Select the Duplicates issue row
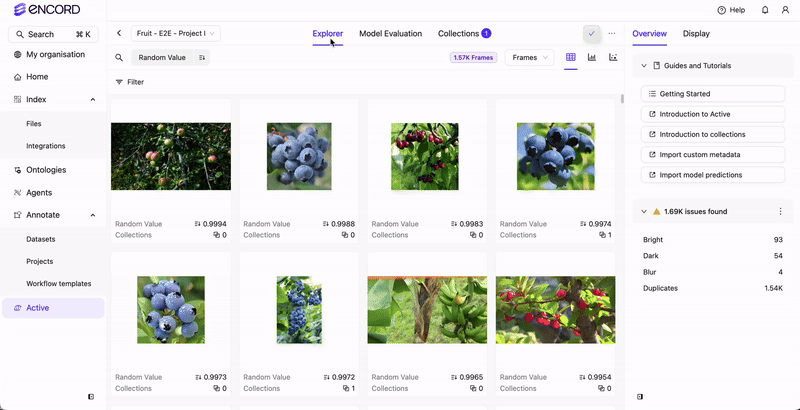Screen dimensions: 800x410 click(713, 288)
